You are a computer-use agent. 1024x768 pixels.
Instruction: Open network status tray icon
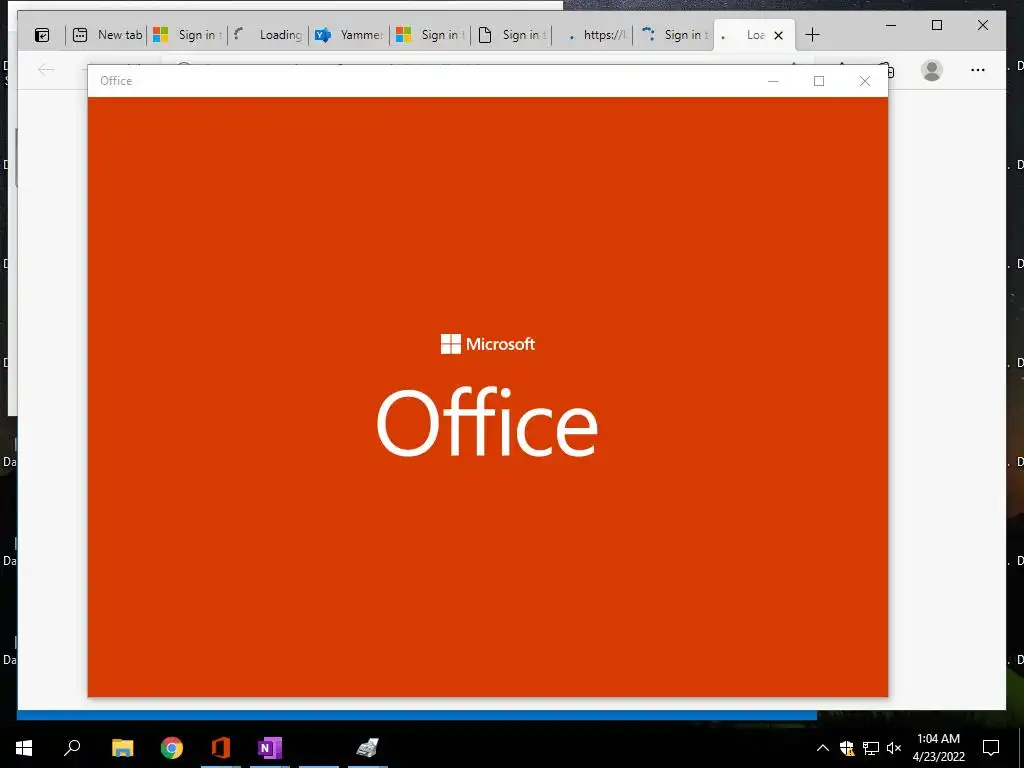(871, 748)
